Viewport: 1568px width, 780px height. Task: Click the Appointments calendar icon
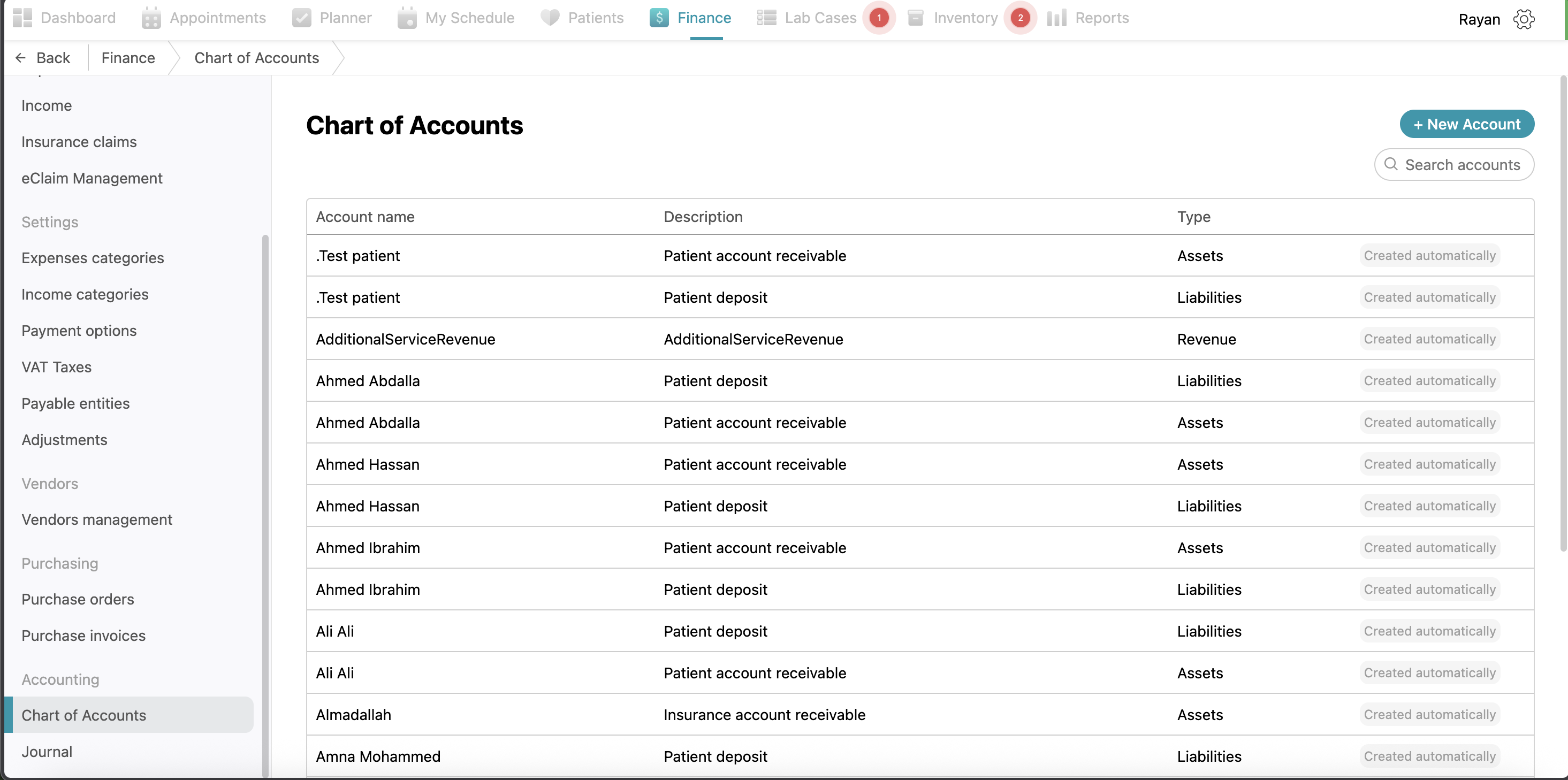coord(151,18)
